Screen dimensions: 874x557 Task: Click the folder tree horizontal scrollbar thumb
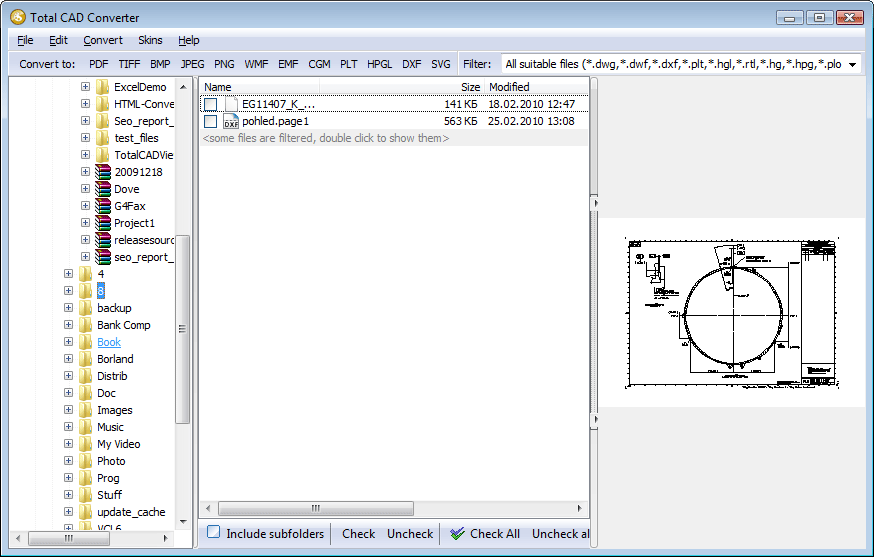pos(69,538)
